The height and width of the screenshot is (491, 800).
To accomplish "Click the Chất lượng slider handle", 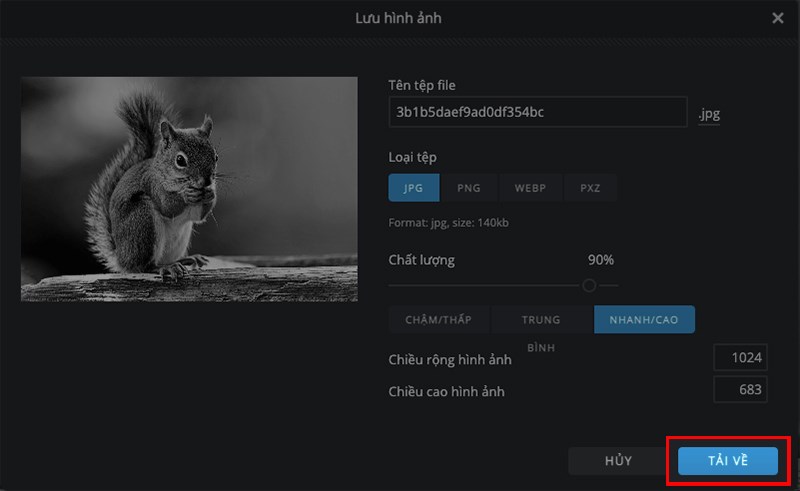I will 589,285.
